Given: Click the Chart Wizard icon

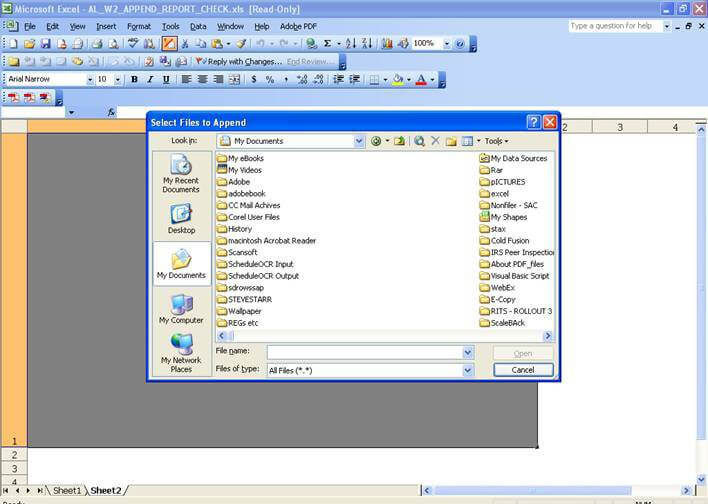Looking at the screenshot, I should click(387, 44).
